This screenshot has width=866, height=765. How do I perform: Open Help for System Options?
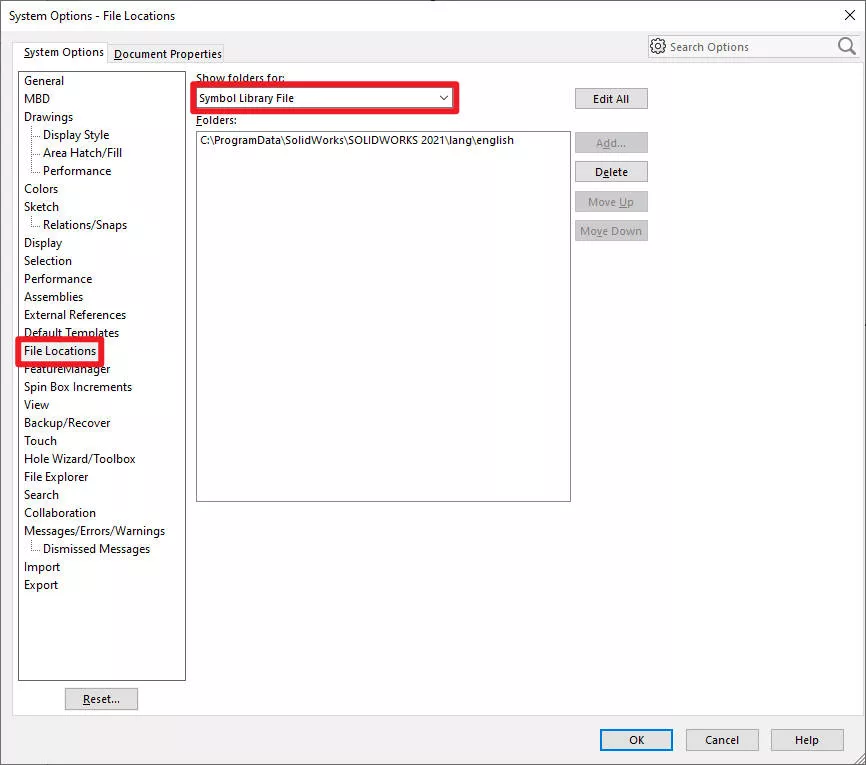(807, 740)
